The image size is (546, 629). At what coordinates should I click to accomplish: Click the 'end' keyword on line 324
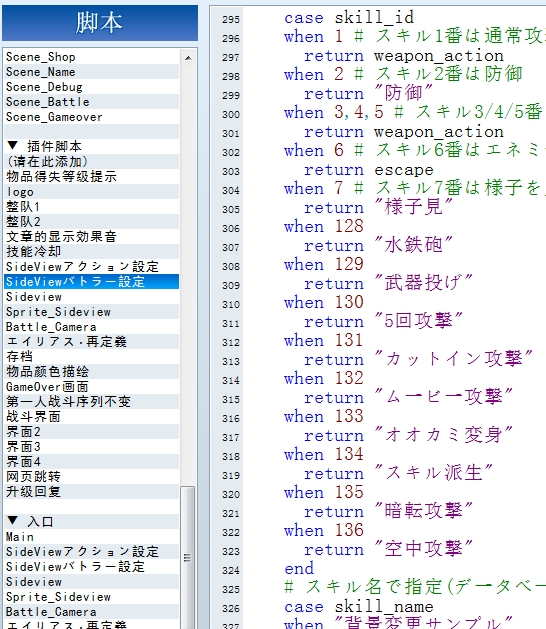point(299,568)
